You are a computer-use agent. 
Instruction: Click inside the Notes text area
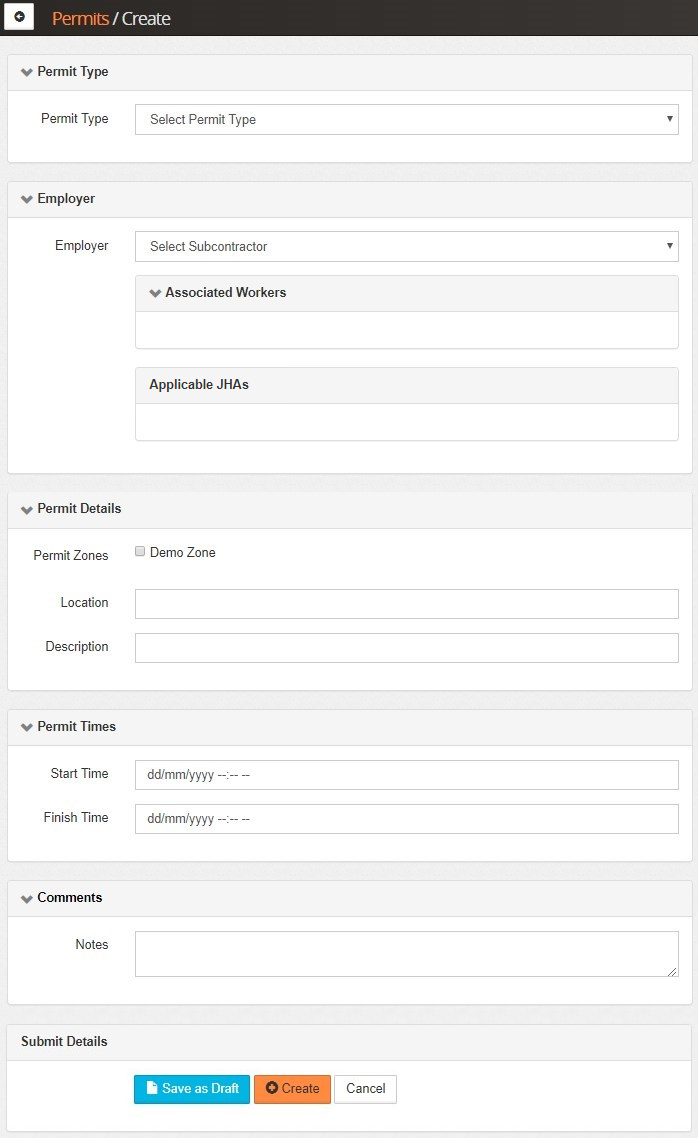(406, 954)
